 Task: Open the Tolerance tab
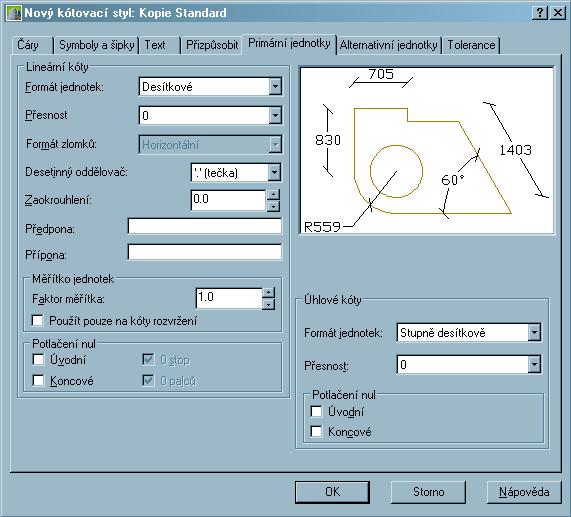coord(471,45)
